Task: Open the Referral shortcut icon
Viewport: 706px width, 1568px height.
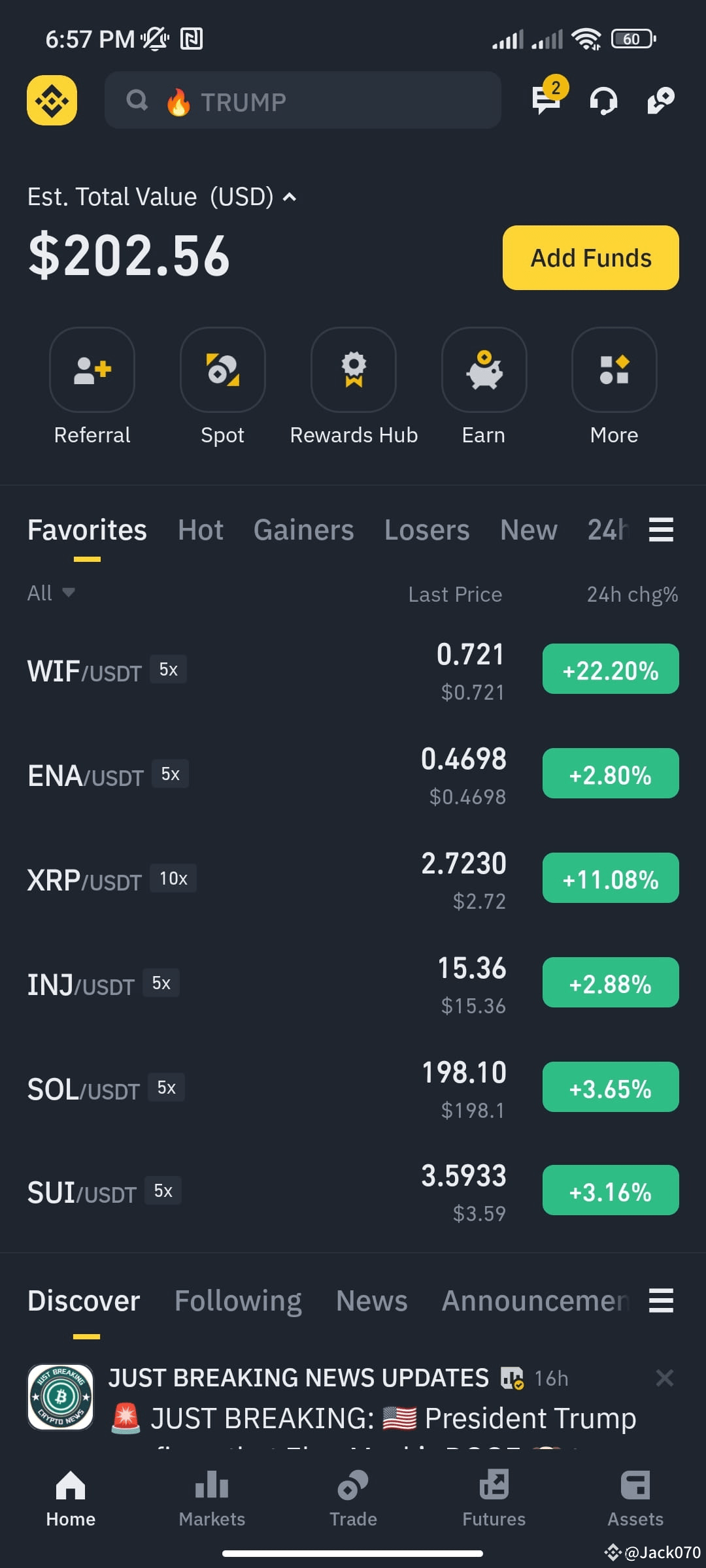Action: [x=92, y=370]
